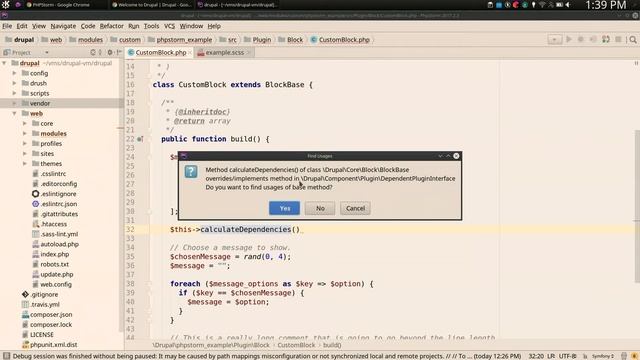Select update.php in the project tree
This screenshot has width=640, height=360.
[x=57, y=274]
